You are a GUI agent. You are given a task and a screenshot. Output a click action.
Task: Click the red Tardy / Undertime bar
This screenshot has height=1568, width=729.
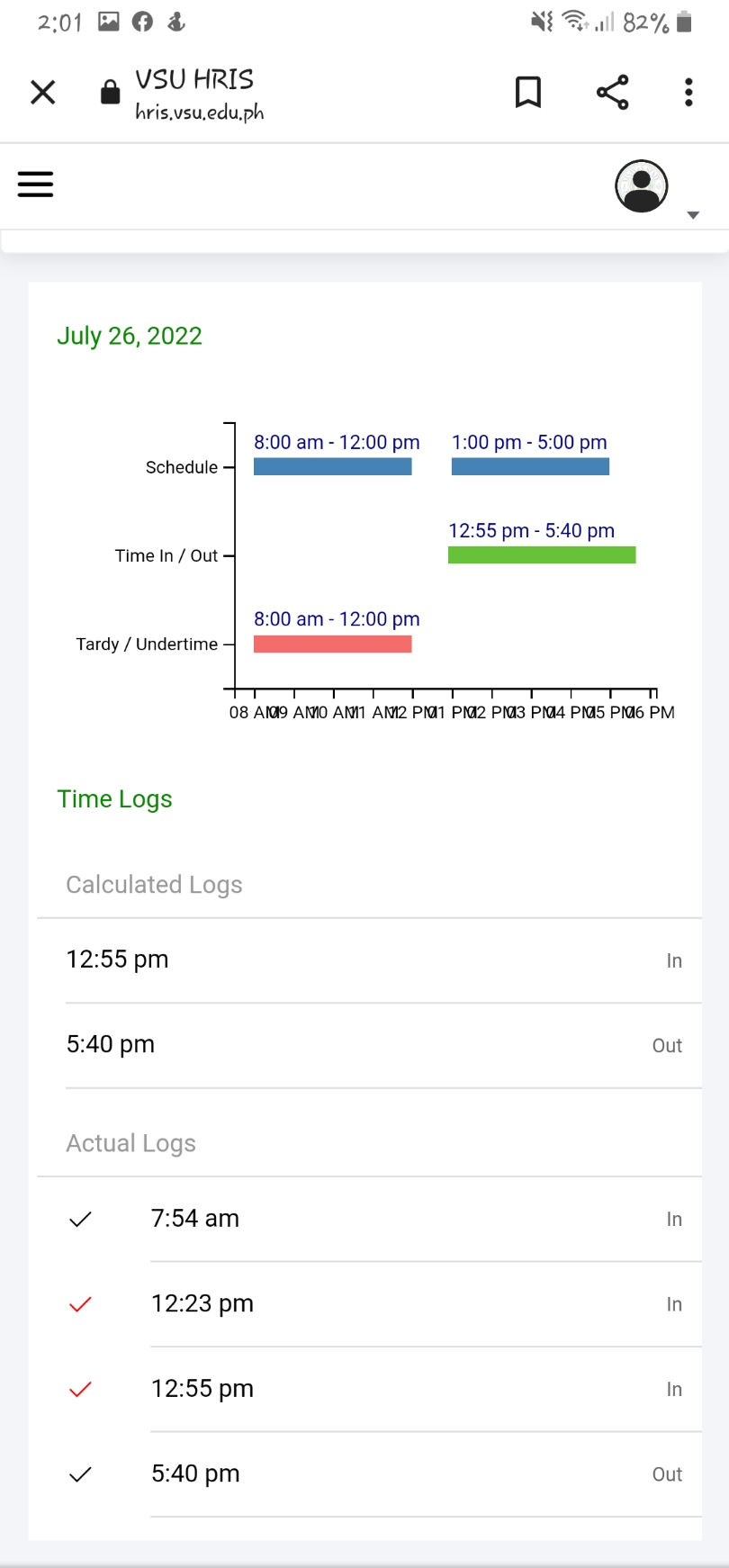point(332,644)
